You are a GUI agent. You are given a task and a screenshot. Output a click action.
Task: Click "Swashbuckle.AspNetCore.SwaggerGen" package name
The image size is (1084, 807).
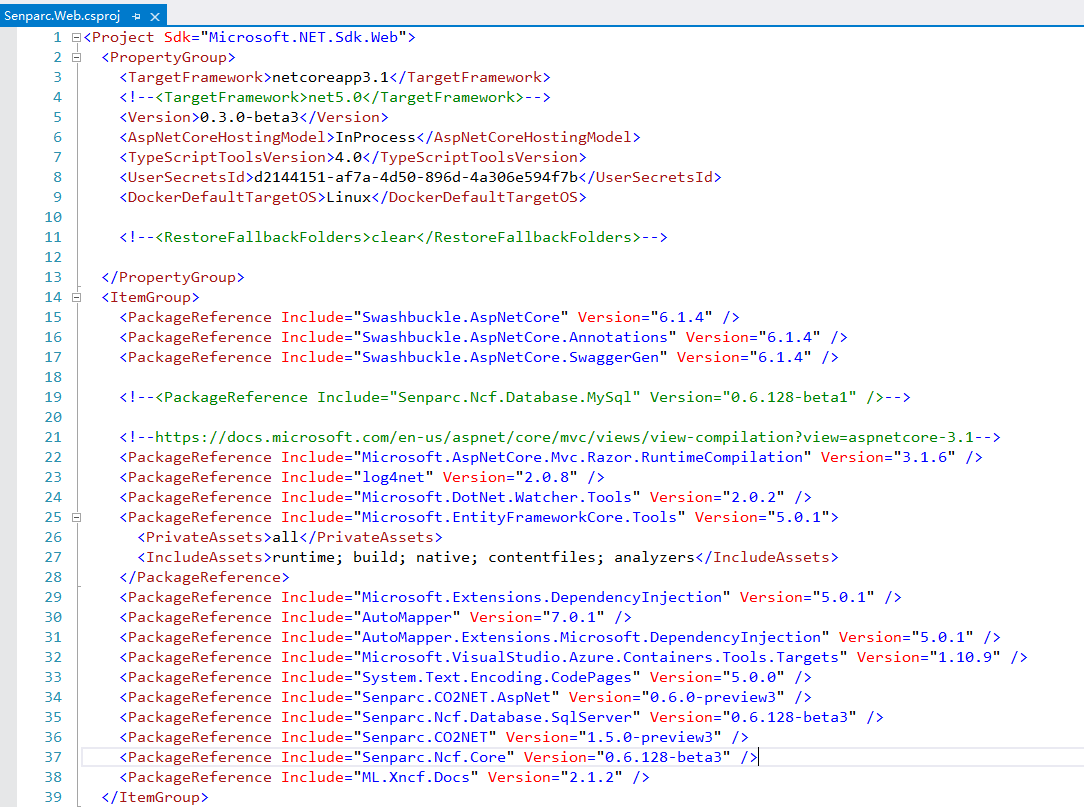[510, 358]
